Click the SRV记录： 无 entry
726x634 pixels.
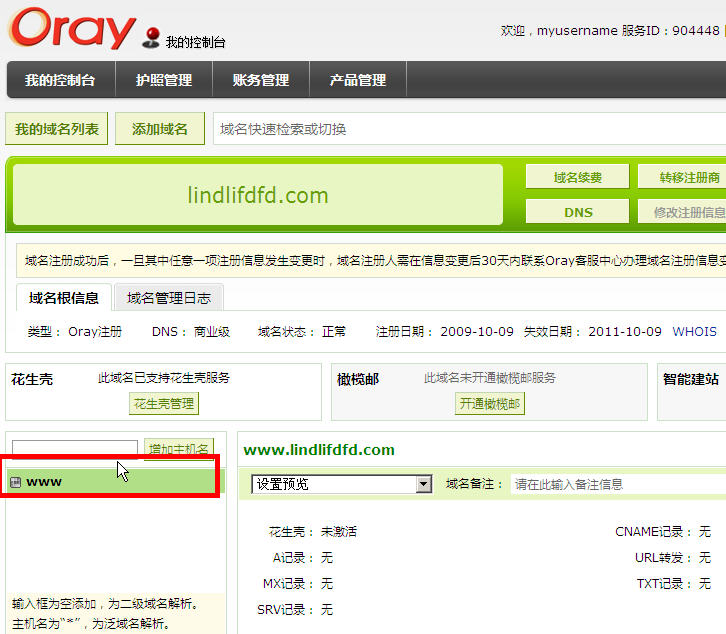pyautogui.click(x=295, y=609)
